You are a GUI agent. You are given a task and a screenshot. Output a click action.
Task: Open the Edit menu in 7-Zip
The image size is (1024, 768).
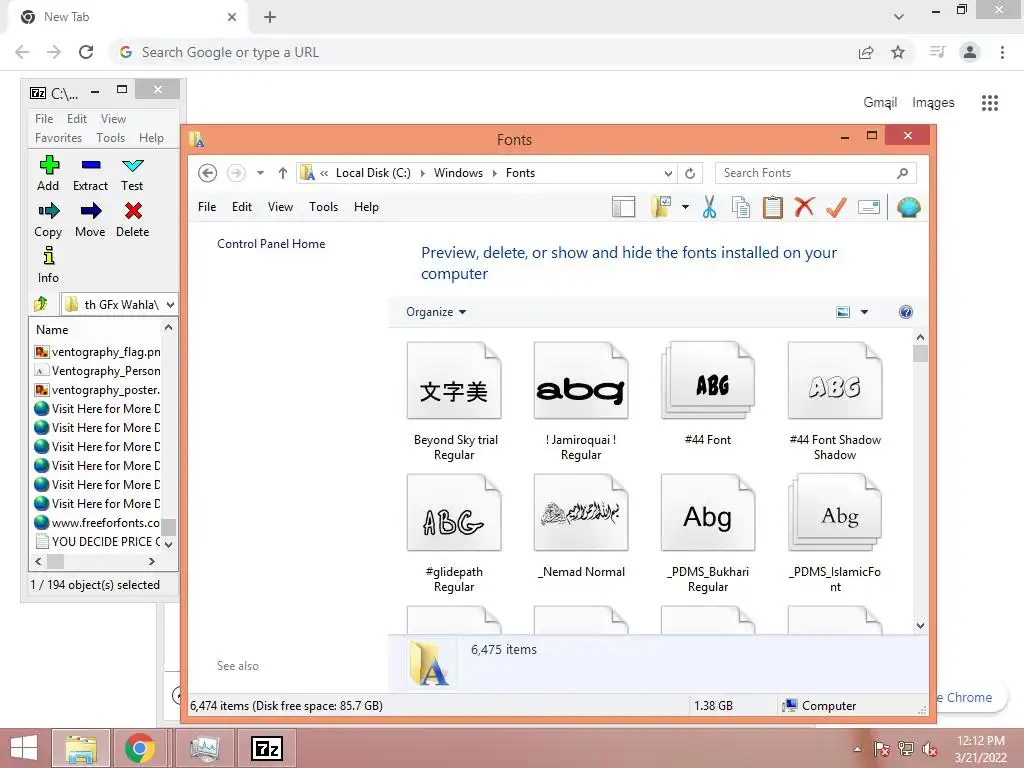click(x=76, y=119)
